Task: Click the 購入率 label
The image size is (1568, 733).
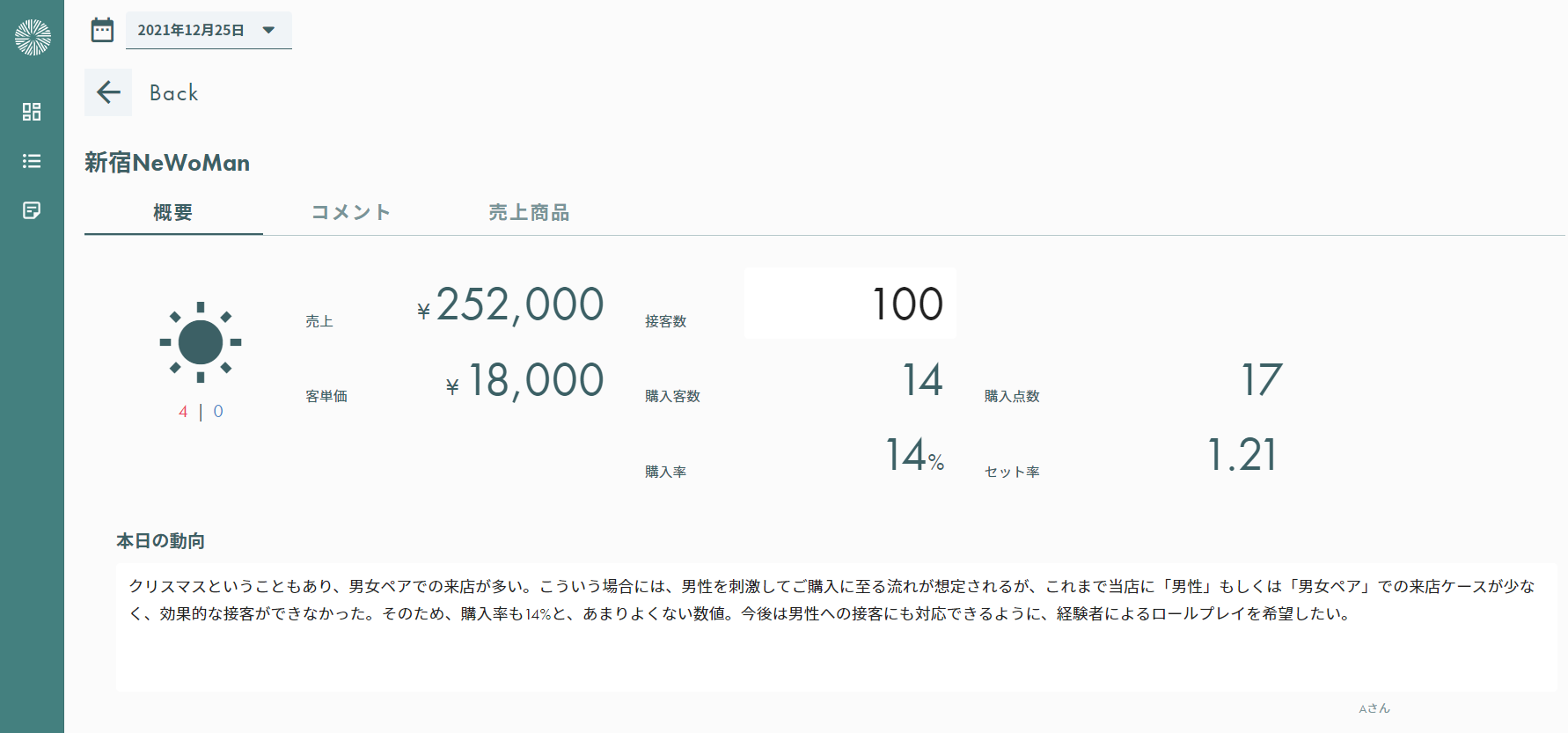Action: 666,472
